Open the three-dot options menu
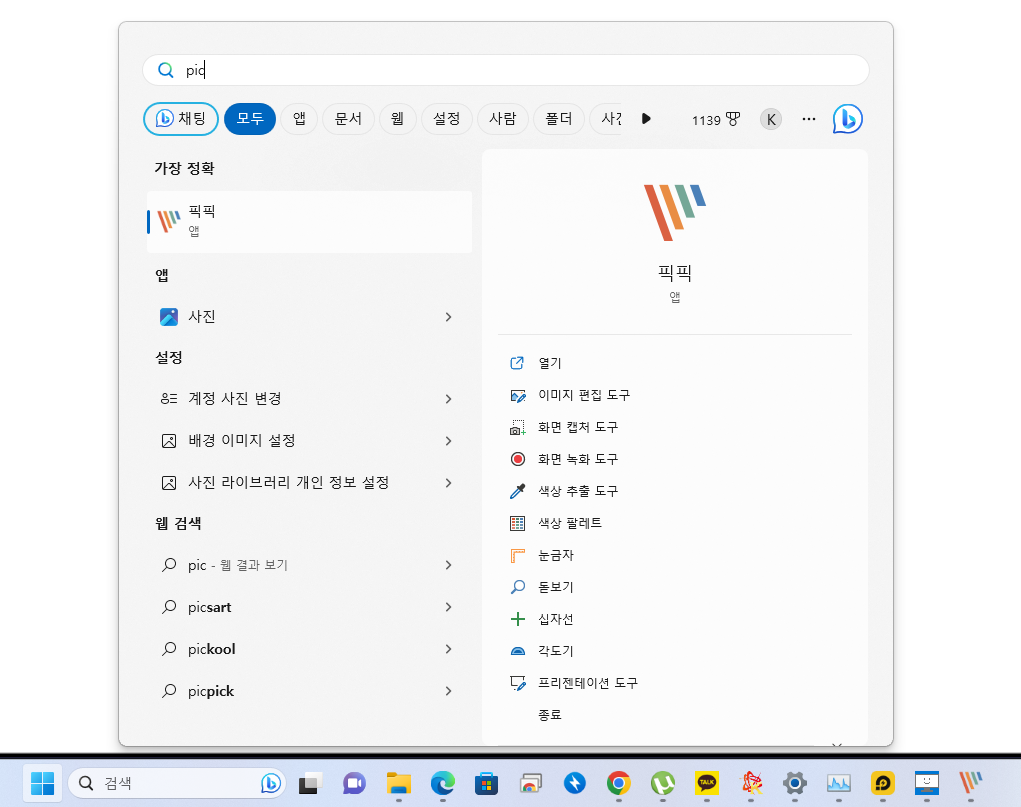 tap(809, 119)
